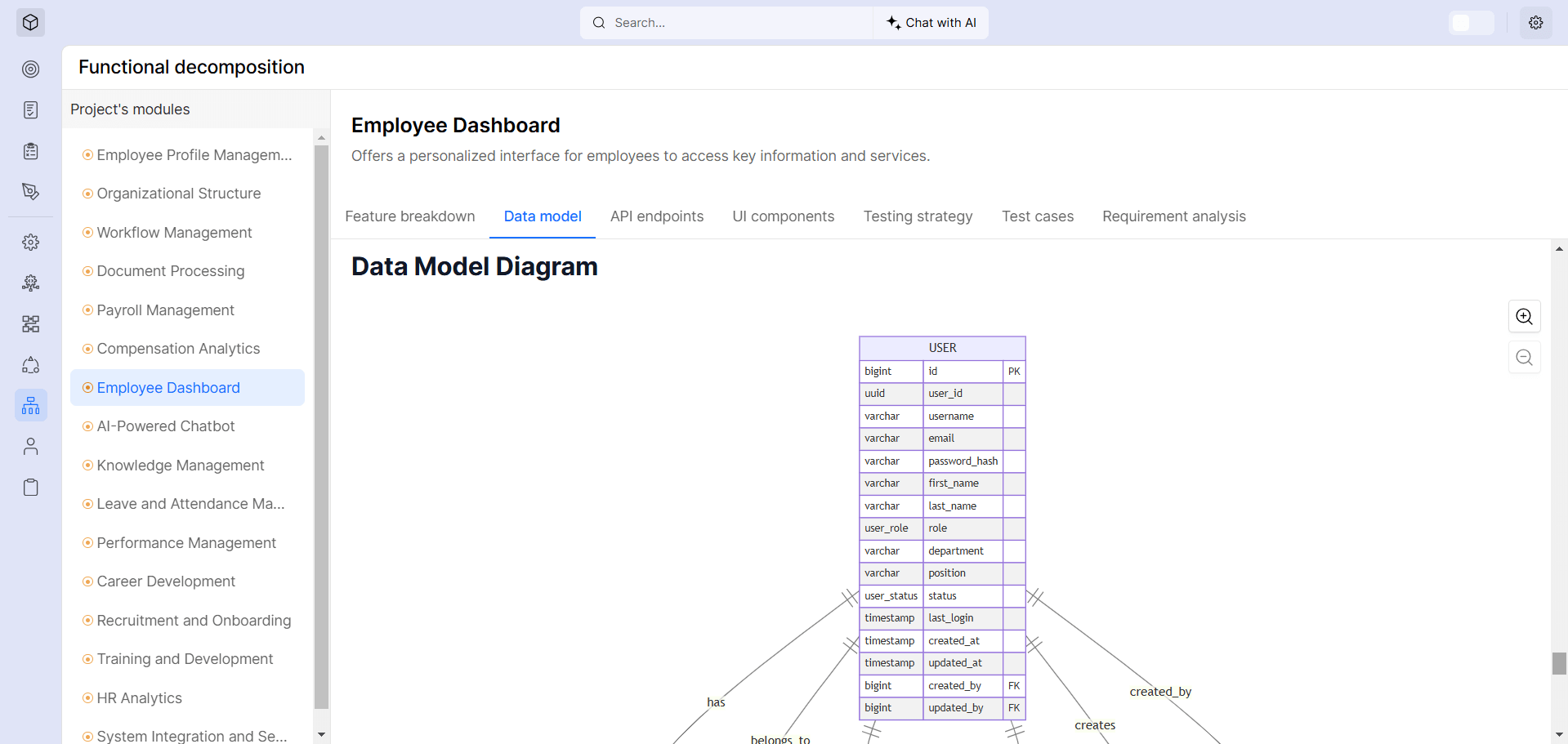Open the gear-with-nodes sidebar icon
The image size is (1568, 744).
(30, 283)
